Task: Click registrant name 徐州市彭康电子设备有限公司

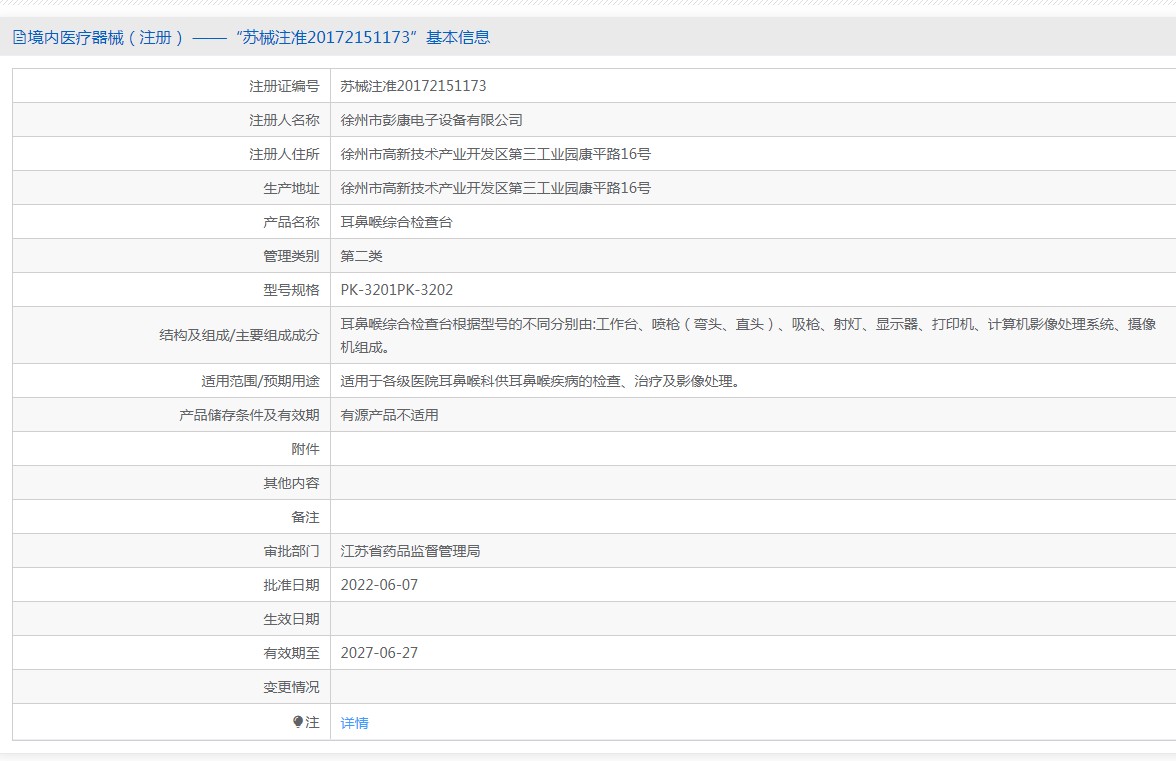Action: pyautogui.click(x=431, y=120)
